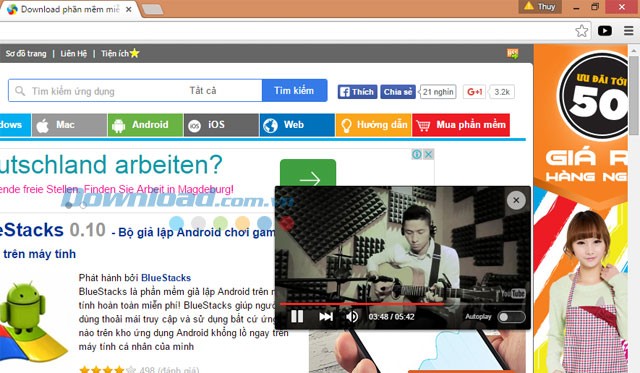
Task: Close the browser tab
Action: pyautogui.click(x=129, y=9)
